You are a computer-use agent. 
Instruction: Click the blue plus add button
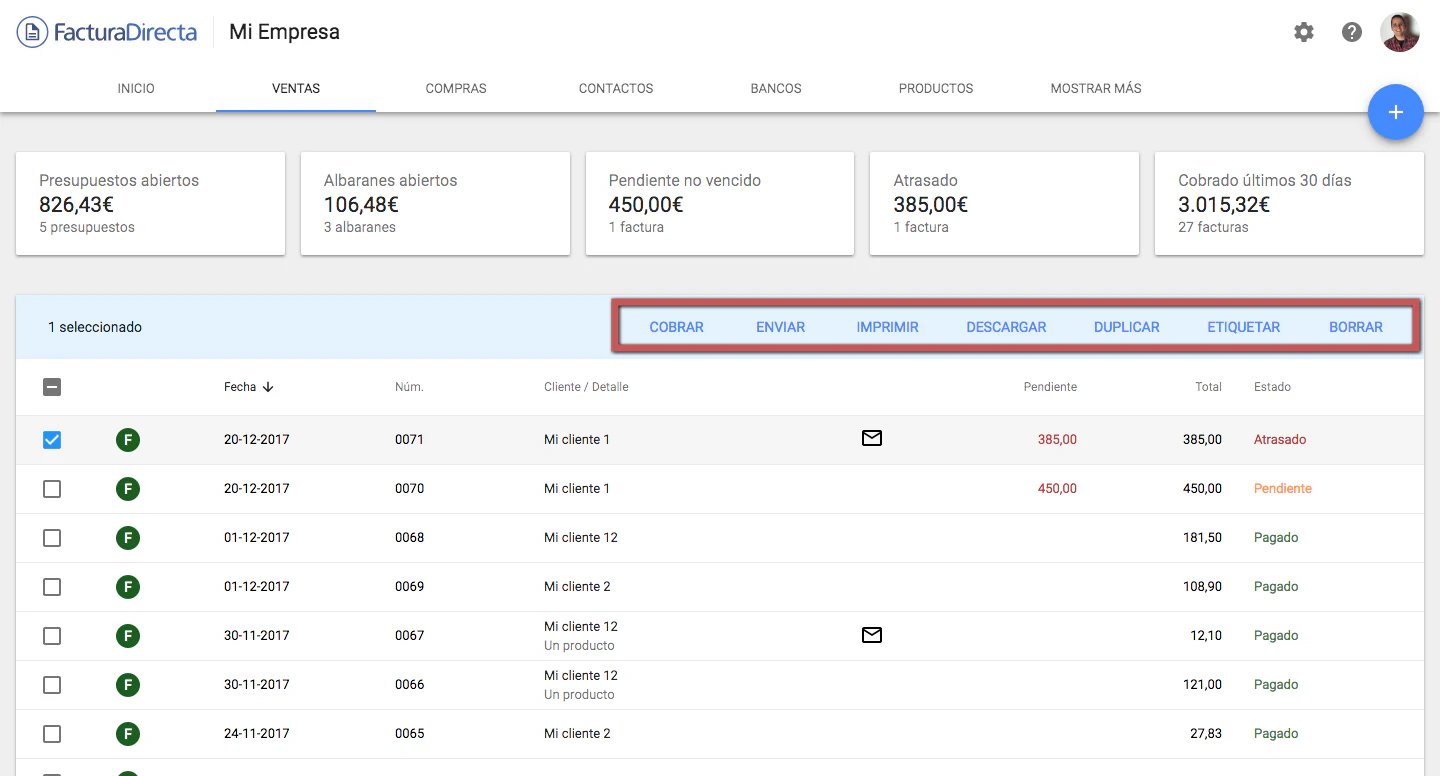[1395, 112]
